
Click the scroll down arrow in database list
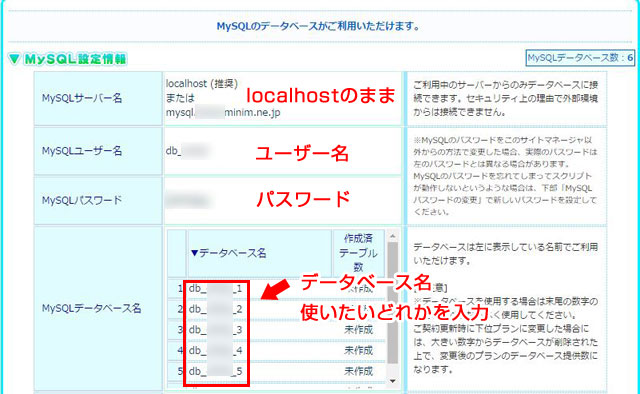point(393,381)
